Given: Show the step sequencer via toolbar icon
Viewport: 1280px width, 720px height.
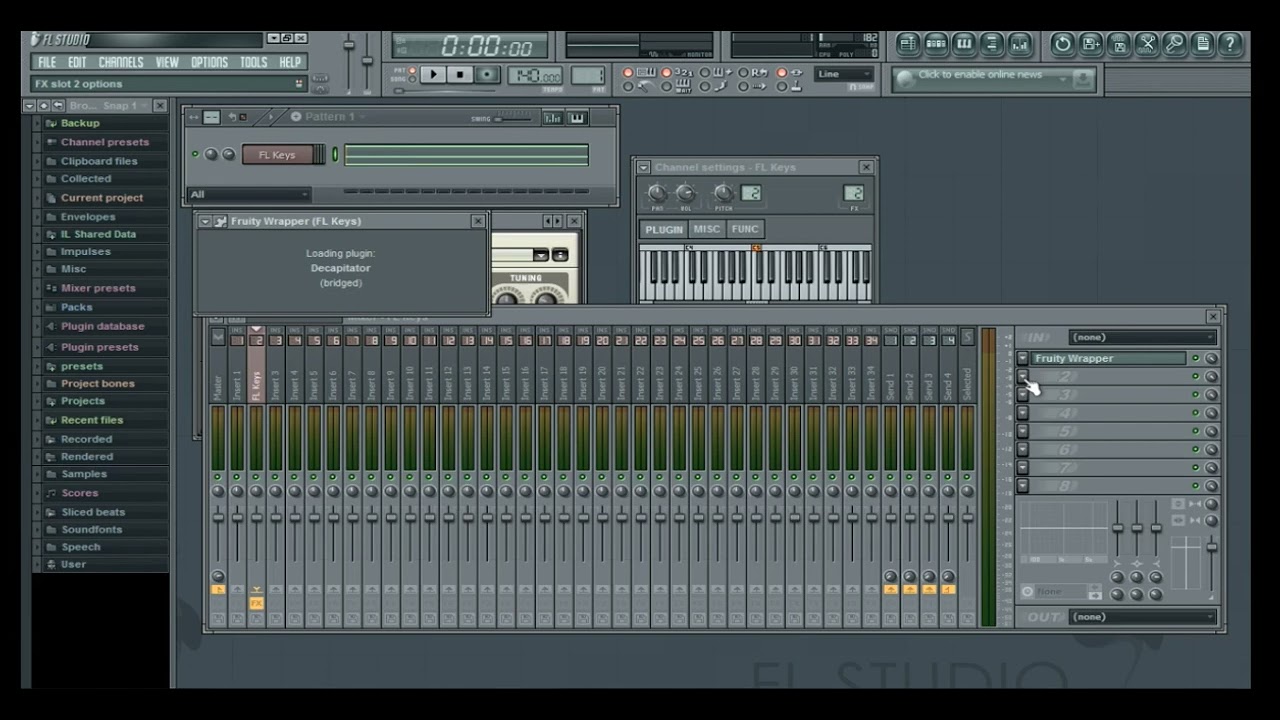Looking at the screenshot, I should (936, 43).
